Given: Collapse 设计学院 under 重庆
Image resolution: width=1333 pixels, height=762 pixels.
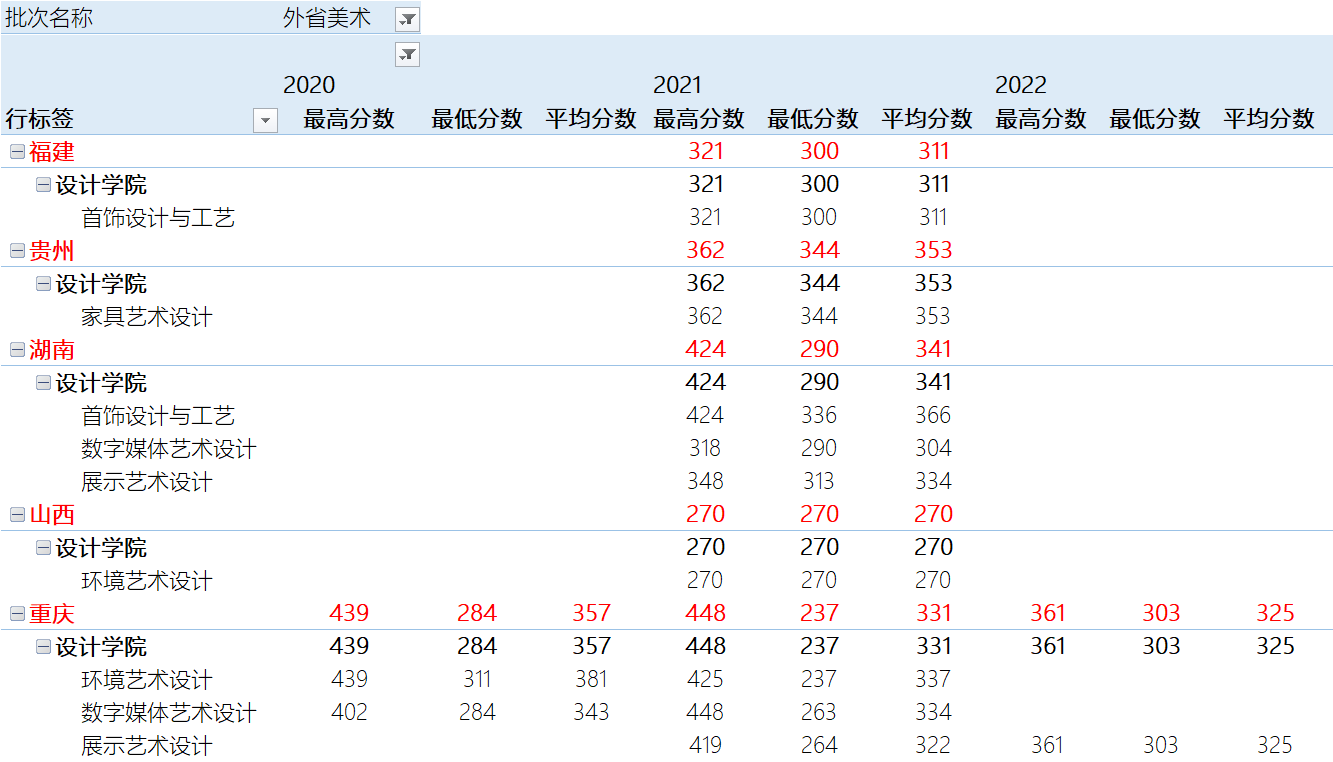Looking at the screenshot, I should (x=43, y=647).
